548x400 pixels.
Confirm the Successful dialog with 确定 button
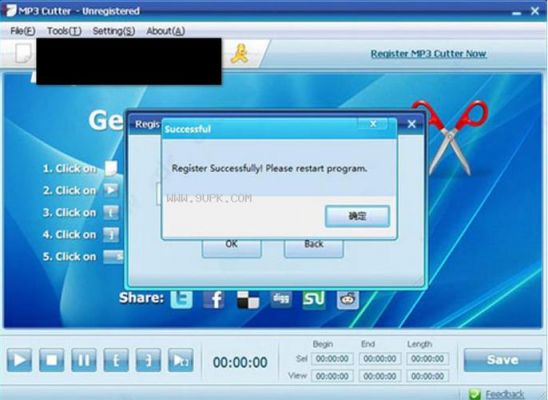pos(357,216)
